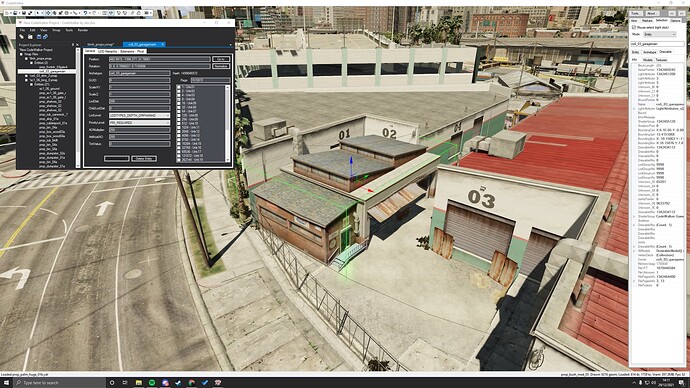Open Task View from the taskbar
The width and height of the screenshot is (690, 388).
click(x=125, y=383)
